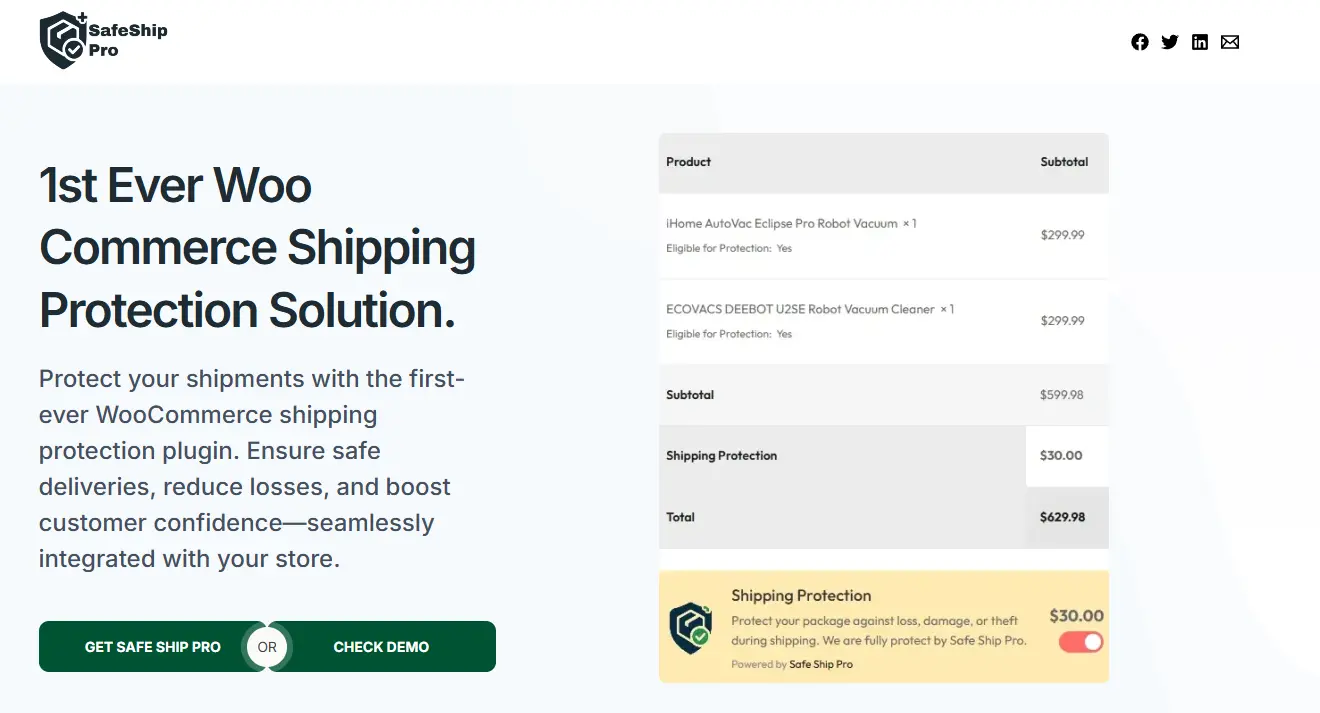
Task: Select the ECOVACS DEEBOT U2SE product row
Action: coord(883,321)
